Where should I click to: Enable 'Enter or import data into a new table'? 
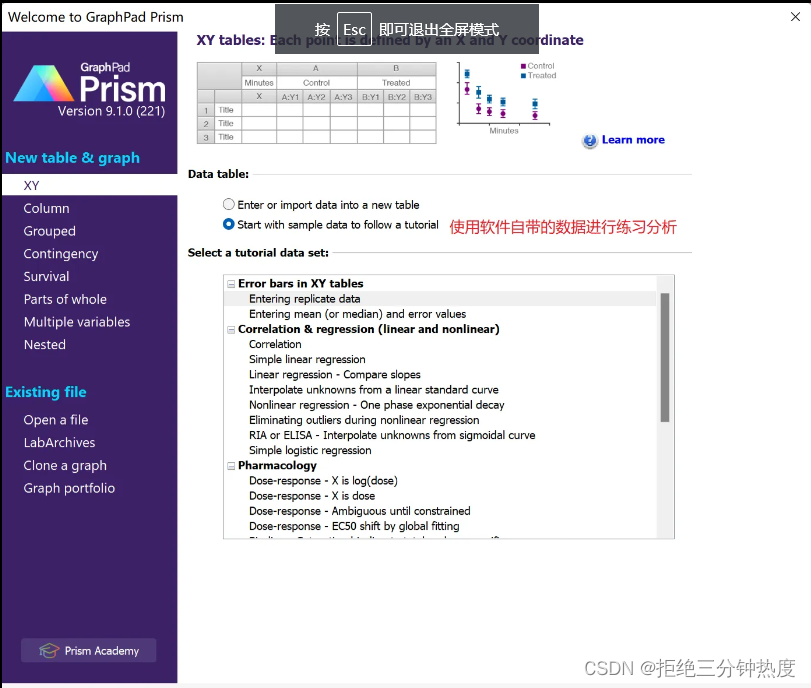click(x=230, y=204)
